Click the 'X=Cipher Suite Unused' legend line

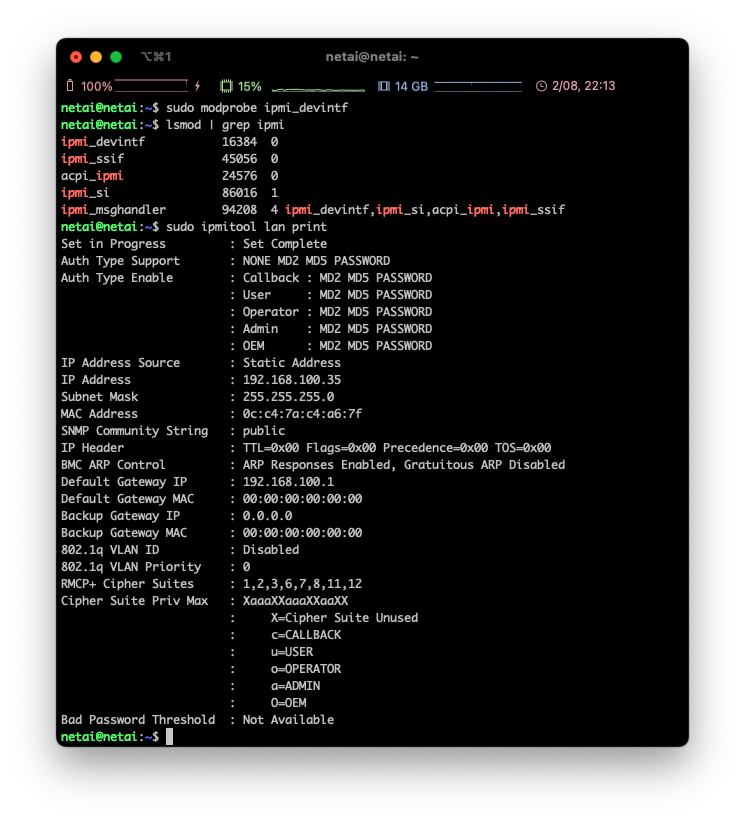coord(344,618)
